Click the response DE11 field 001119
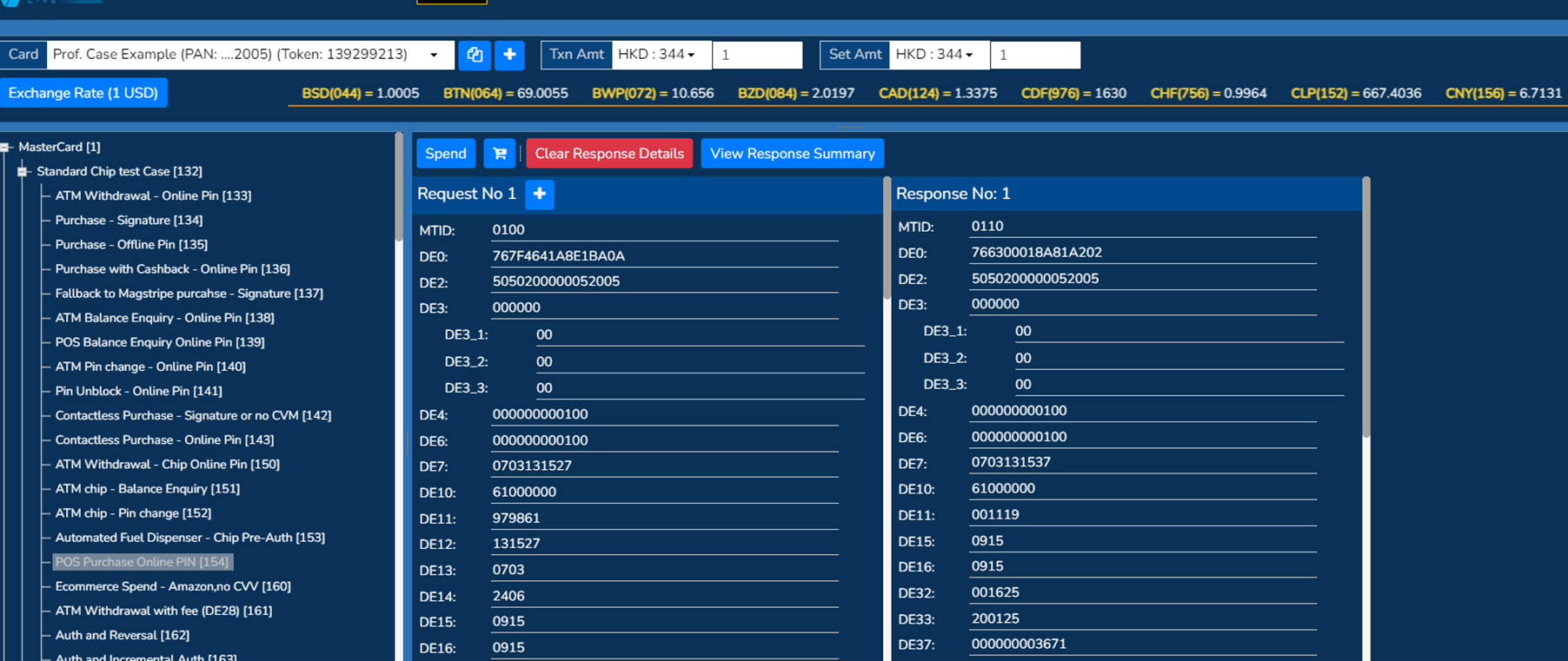This screenshot has height=661, width=1568. pos(1143,514)
